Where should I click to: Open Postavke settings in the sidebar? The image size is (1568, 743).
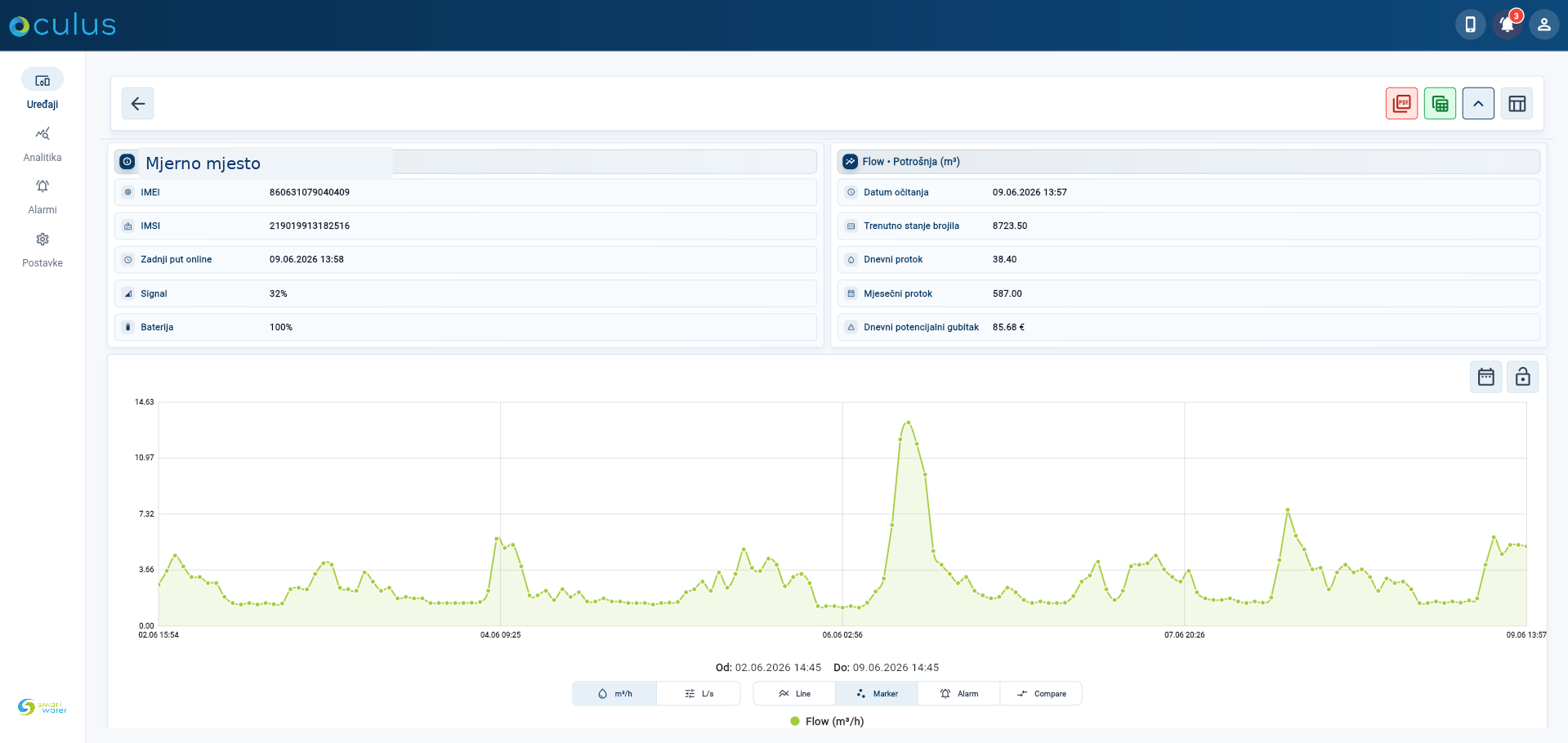[x=42, y=250]
